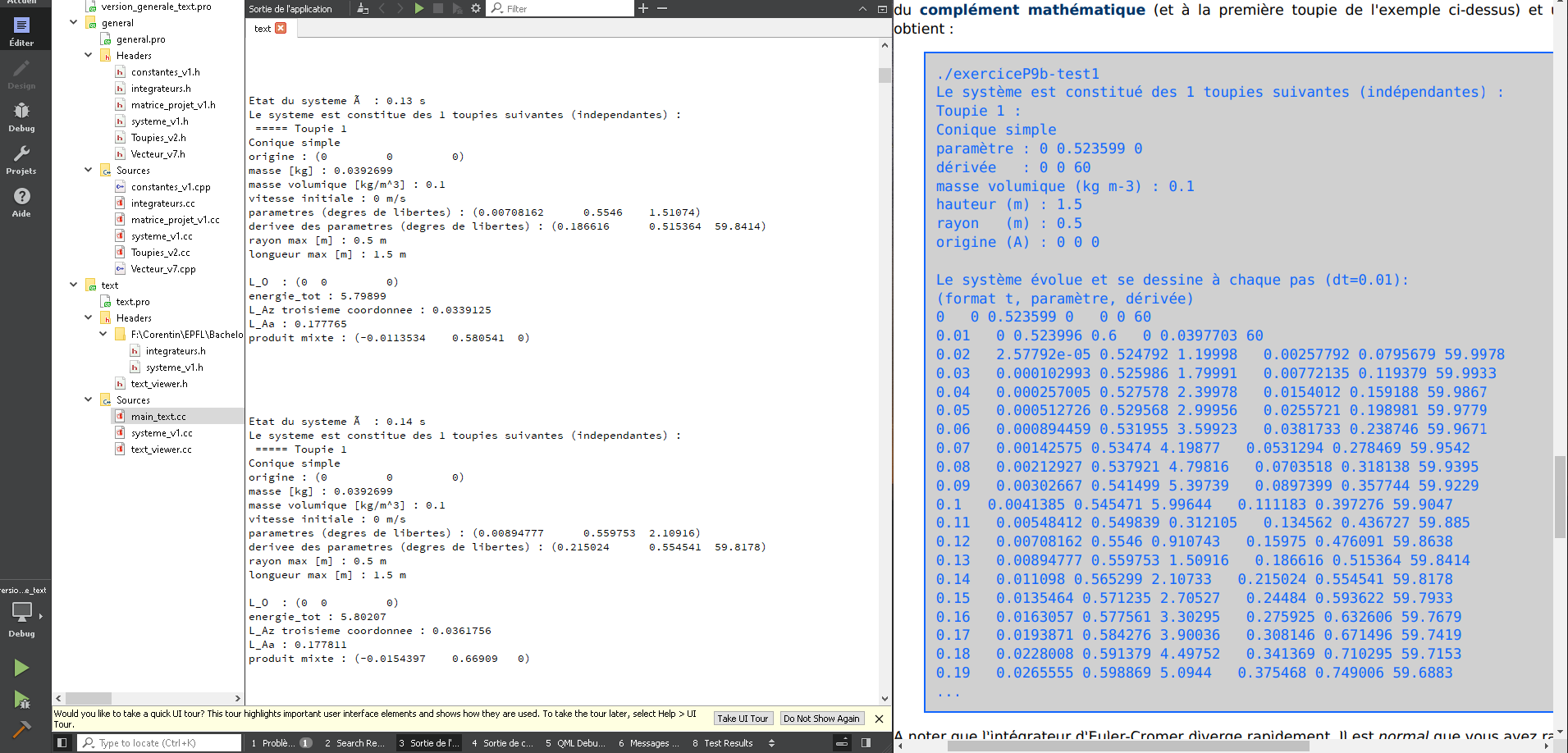The image size is (1568, 753).
Task: Collapse Sources folder under general
Action: [88, 170]
